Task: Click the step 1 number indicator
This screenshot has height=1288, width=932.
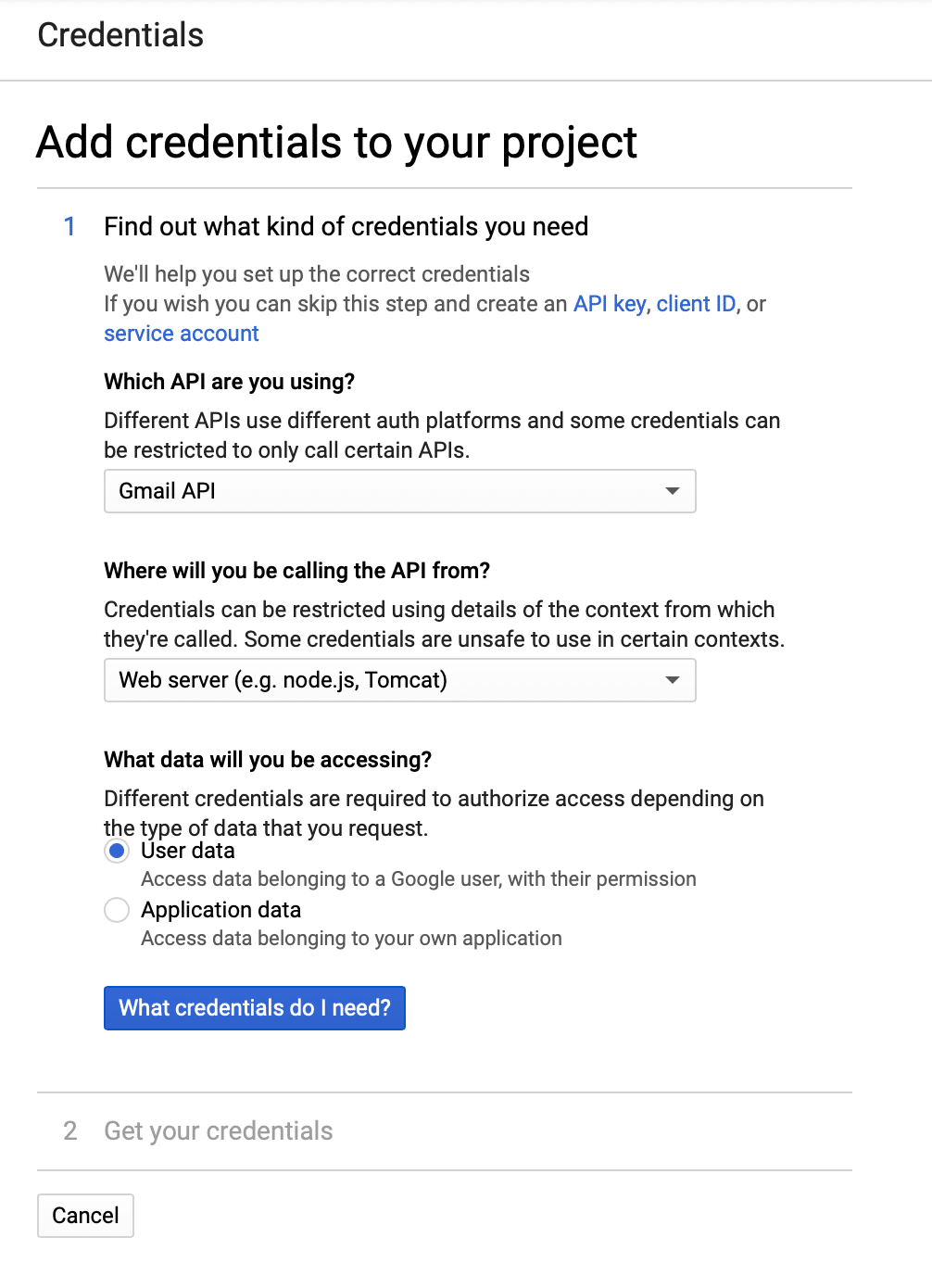Action: (69, 227)
